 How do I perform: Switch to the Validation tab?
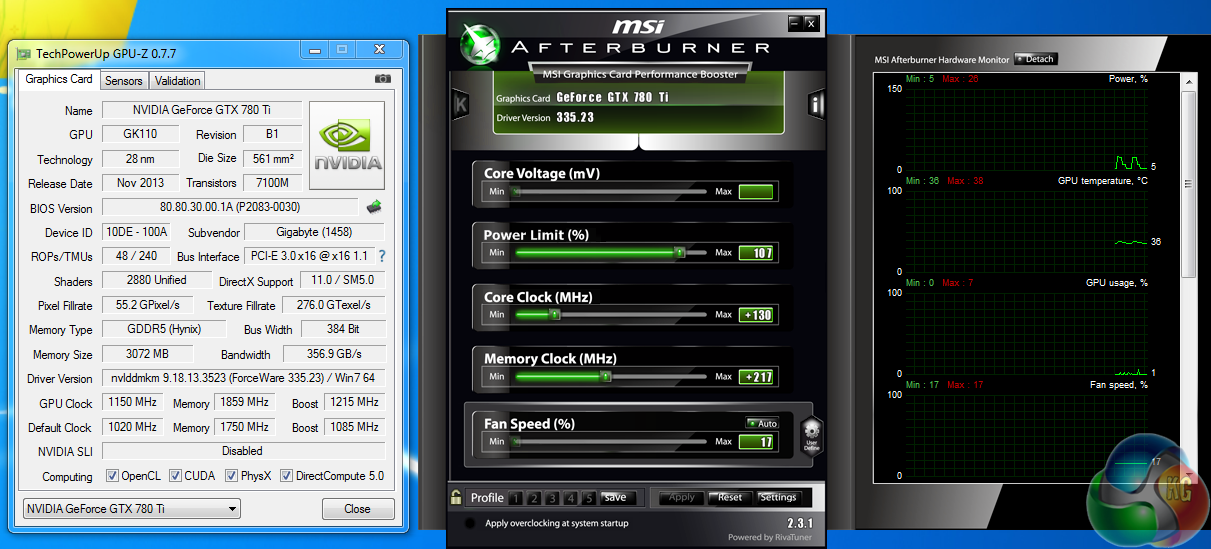[178, 81]
